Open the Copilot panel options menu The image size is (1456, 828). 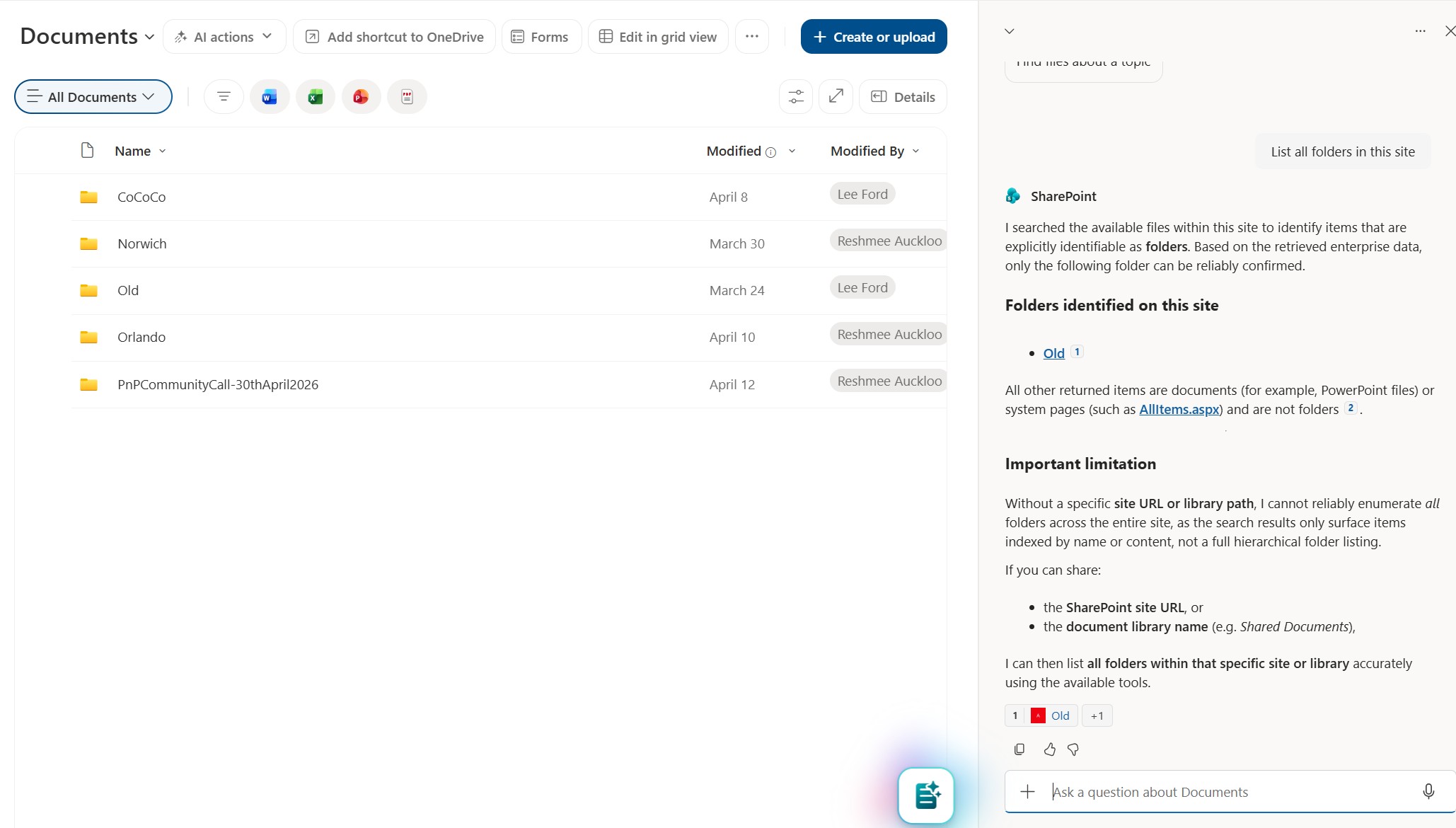[x=1420, y=30]
